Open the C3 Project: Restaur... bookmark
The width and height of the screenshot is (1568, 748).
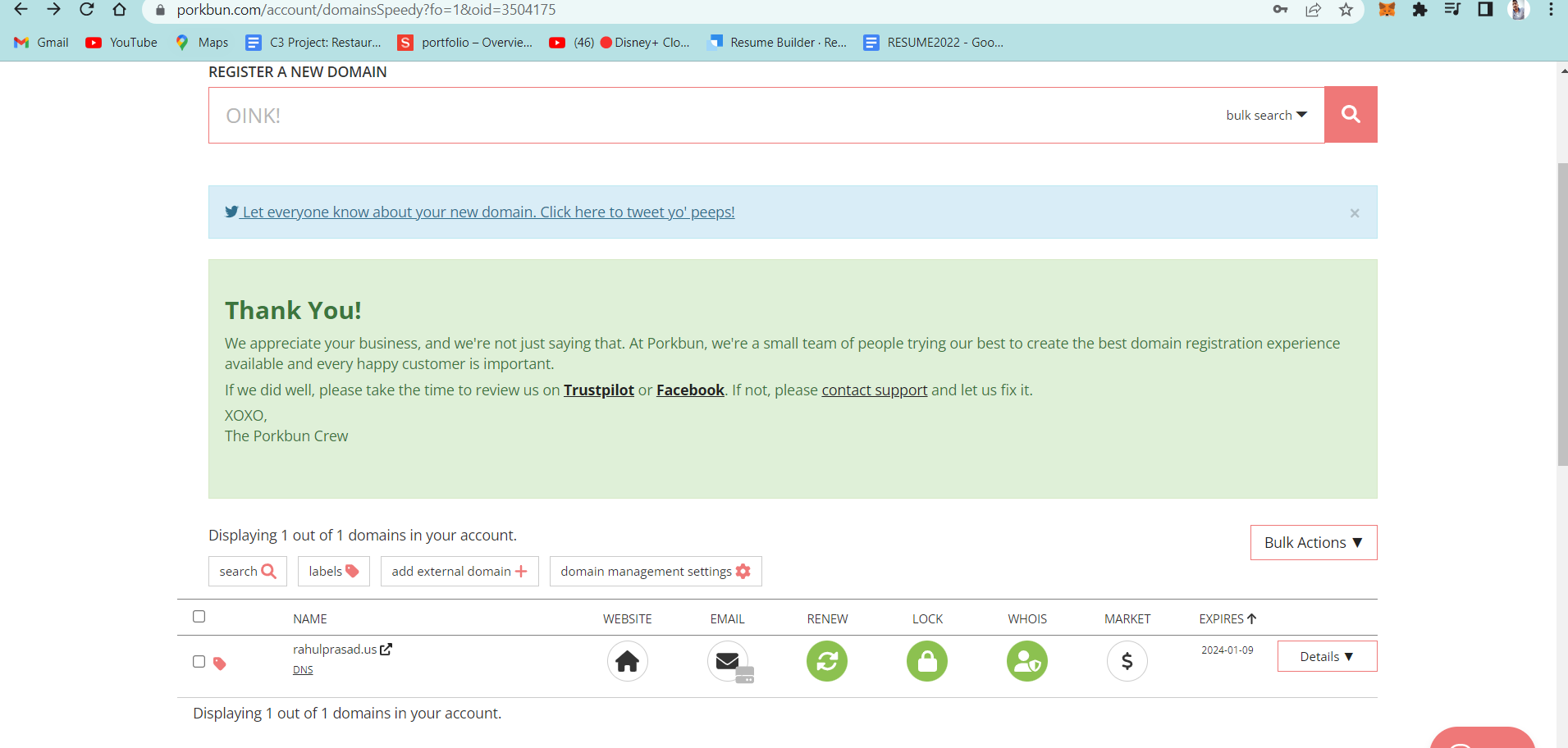tap(314, 43)
